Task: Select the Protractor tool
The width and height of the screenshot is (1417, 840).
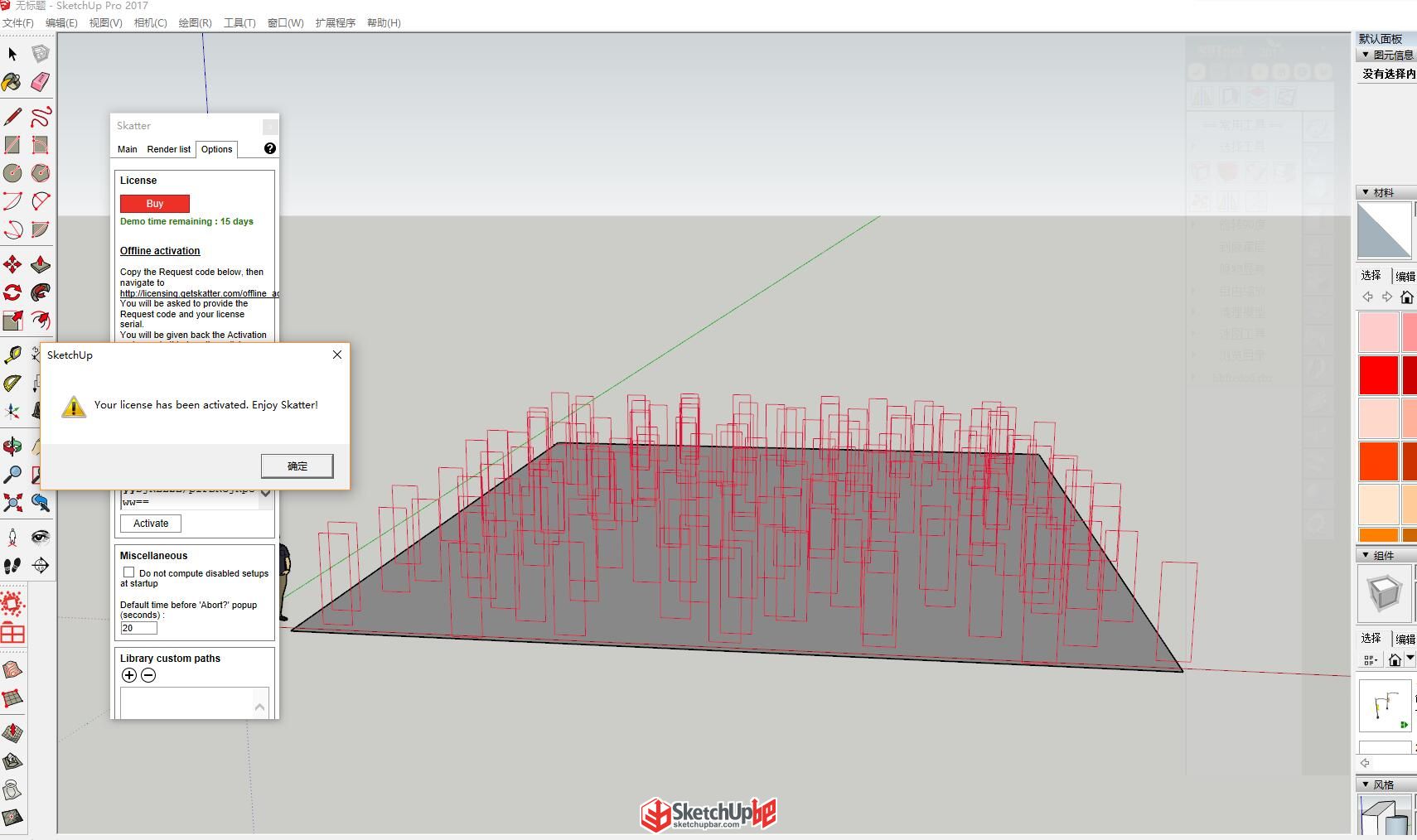Action: point(12,384)
